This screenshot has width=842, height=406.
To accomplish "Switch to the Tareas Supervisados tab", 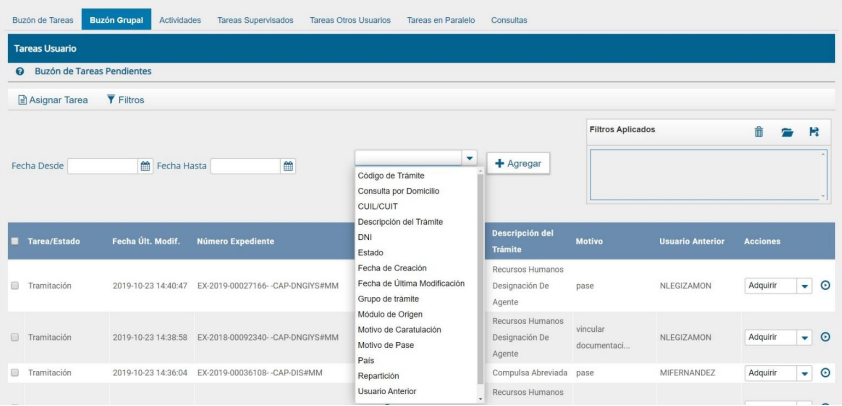I will [x=255, y=20].
